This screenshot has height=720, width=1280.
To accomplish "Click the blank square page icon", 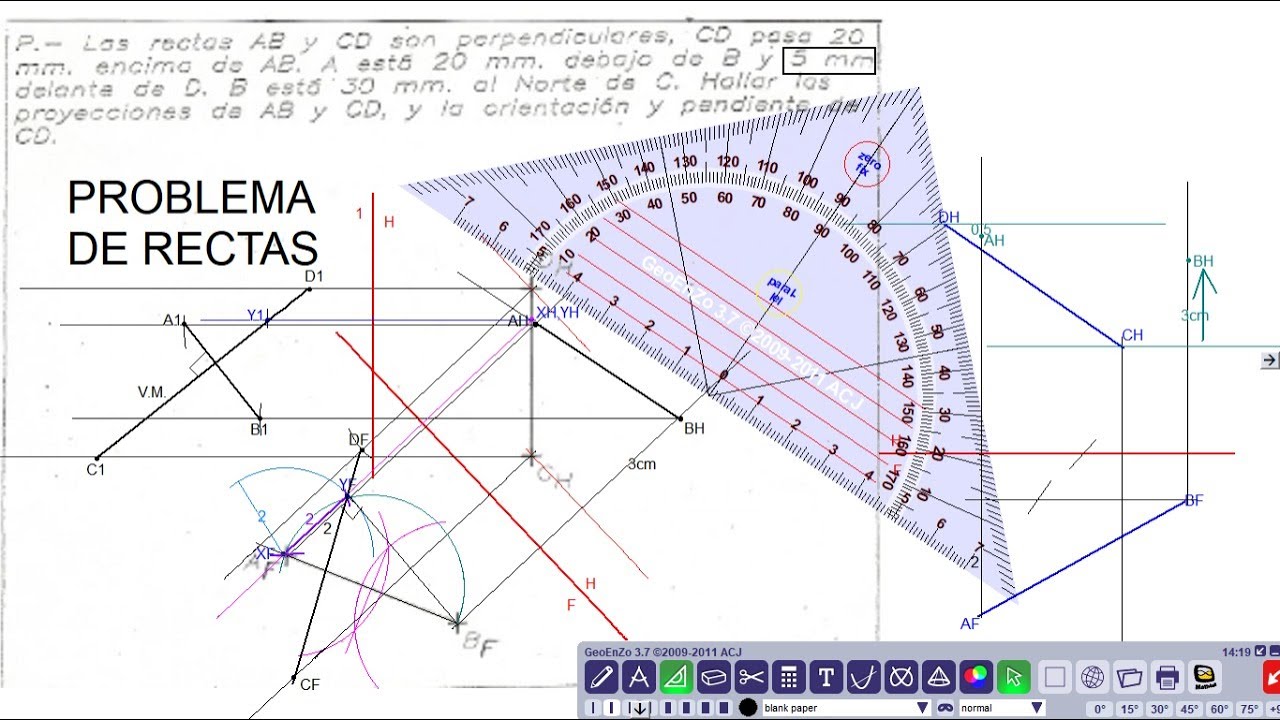I will (x=1055, y=677).
